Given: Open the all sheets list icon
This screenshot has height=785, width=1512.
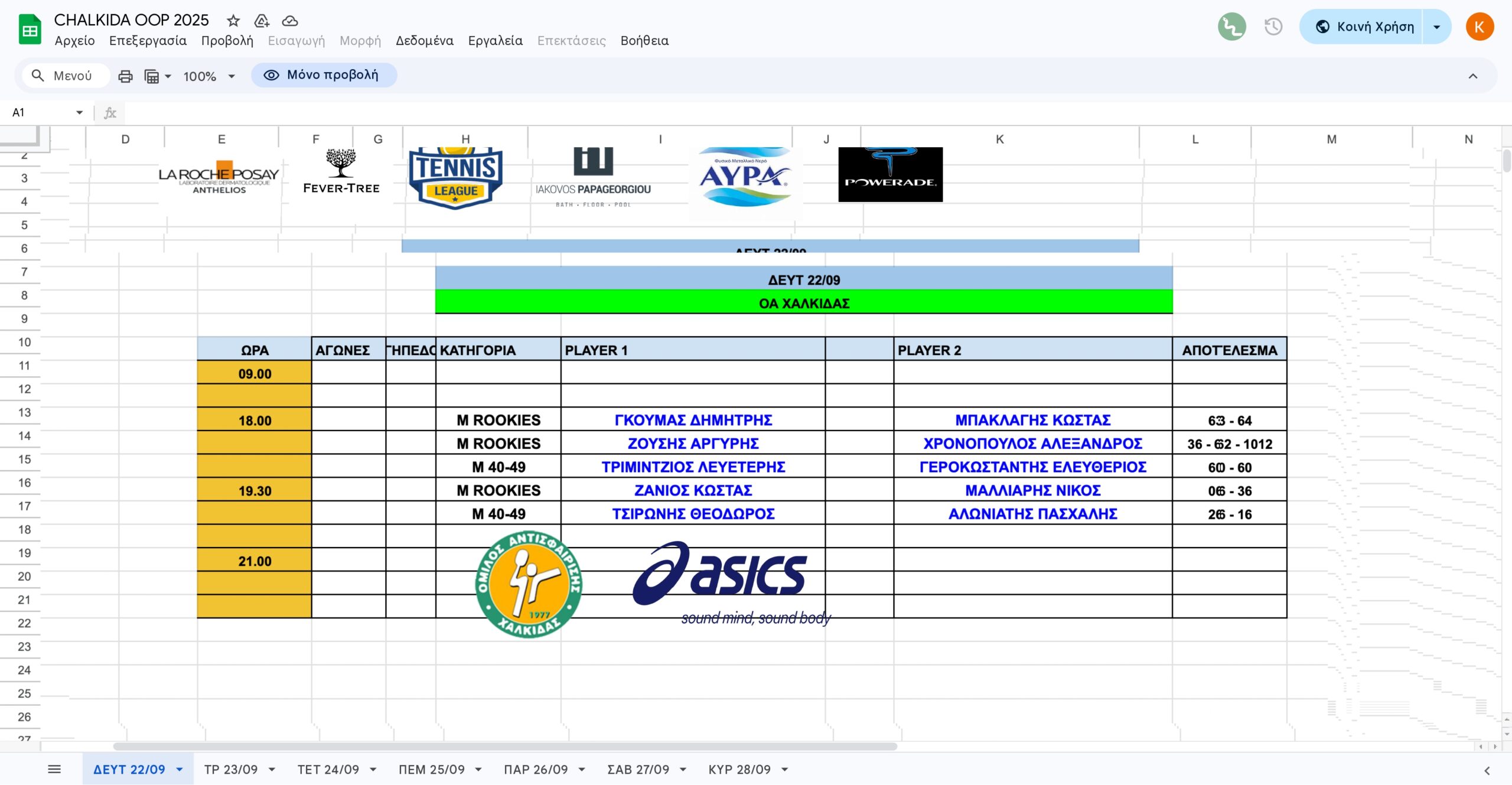Looking at the screenshot, I should 54,769.
